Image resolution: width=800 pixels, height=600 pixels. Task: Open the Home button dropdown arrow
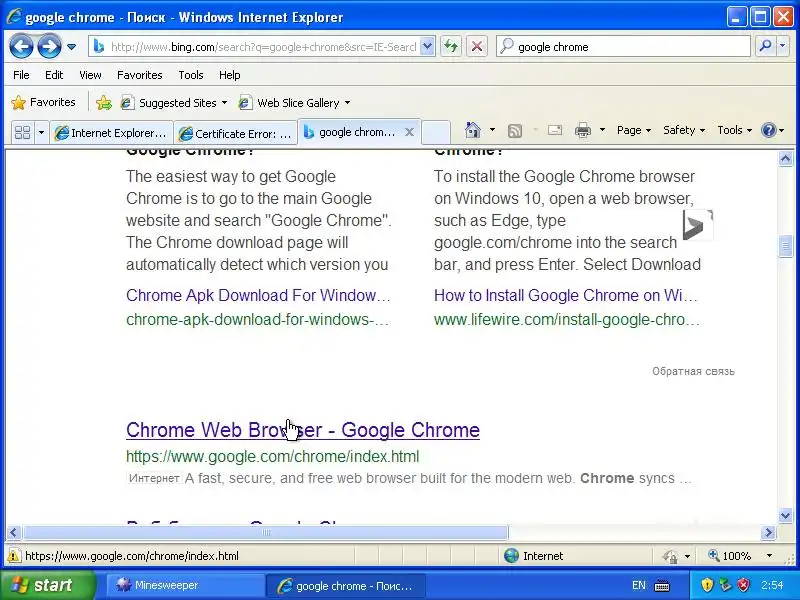click(492, 130)
